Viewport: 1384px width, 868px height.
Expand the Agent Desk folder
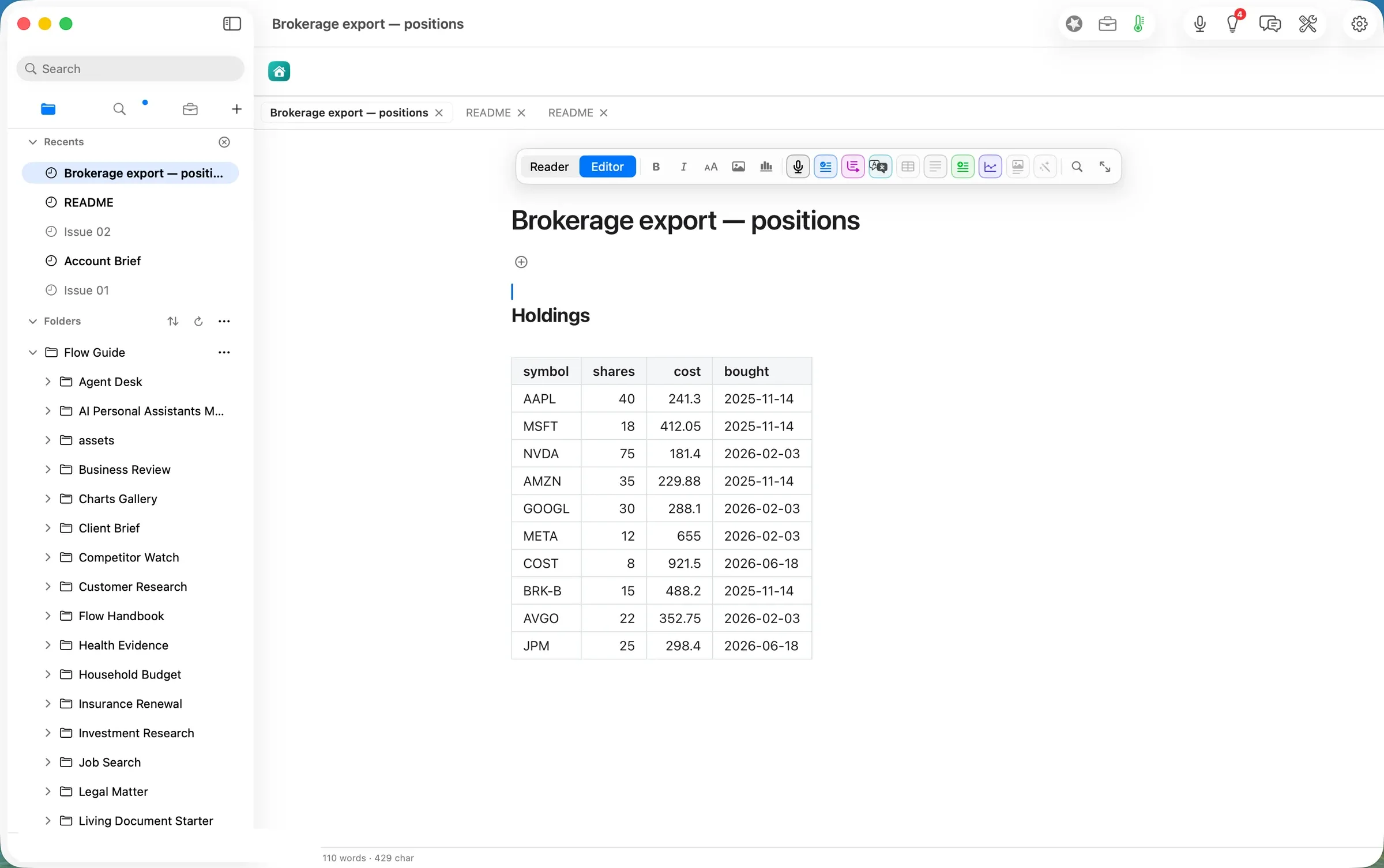[x=48, y=382]
